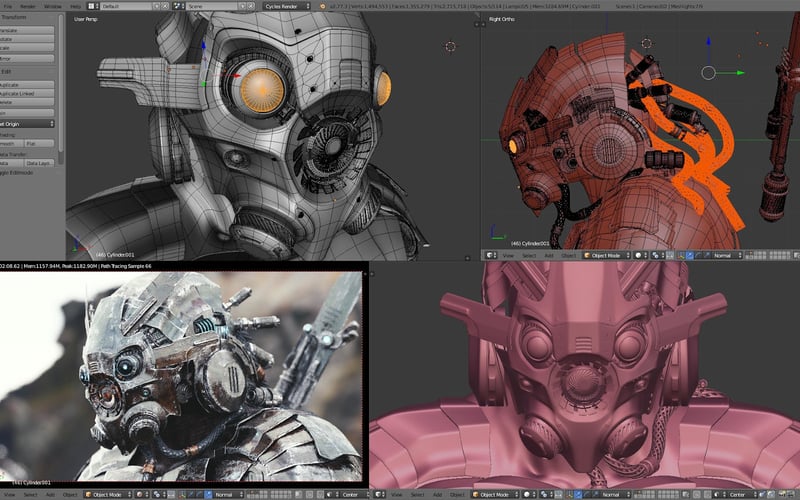This screenshot has height=500, width=800.
Task: Open editor type selector in bottom-right viewport header
Action: pos(380,494)
